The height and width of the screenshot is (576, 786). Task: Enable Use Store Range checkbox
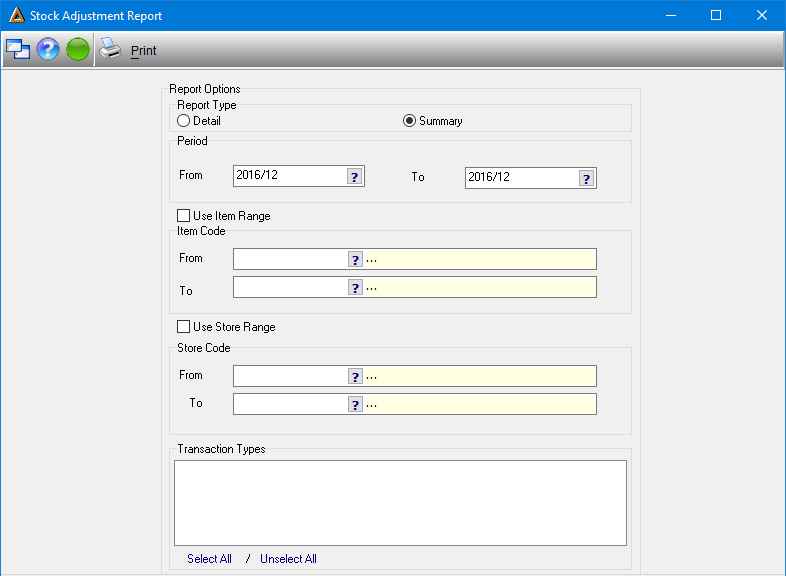click(183, 327)
